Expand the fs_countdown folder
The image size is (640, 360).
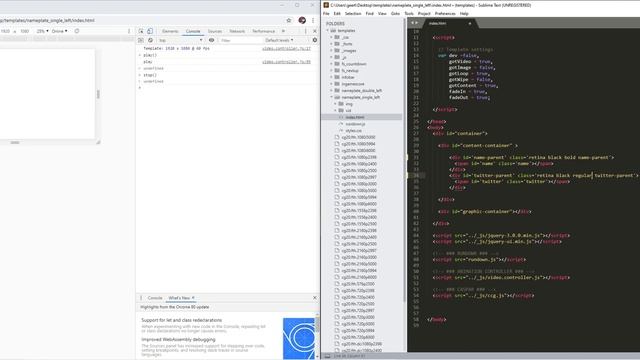coord(331,64)
